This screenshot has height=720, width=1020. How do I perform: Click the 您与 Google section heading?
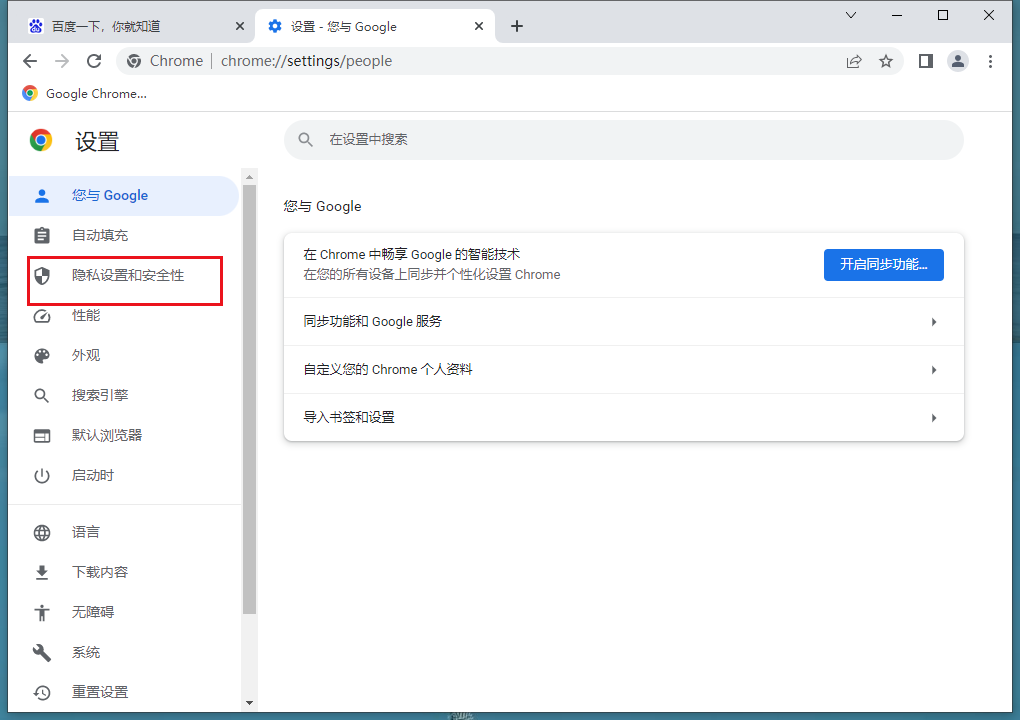point(323,207)
